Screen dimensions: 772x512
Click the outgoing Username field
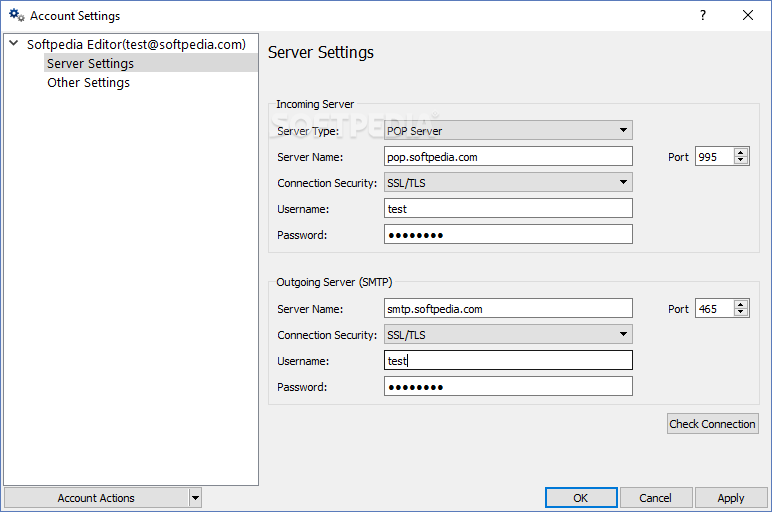click(x=508, y=360)
